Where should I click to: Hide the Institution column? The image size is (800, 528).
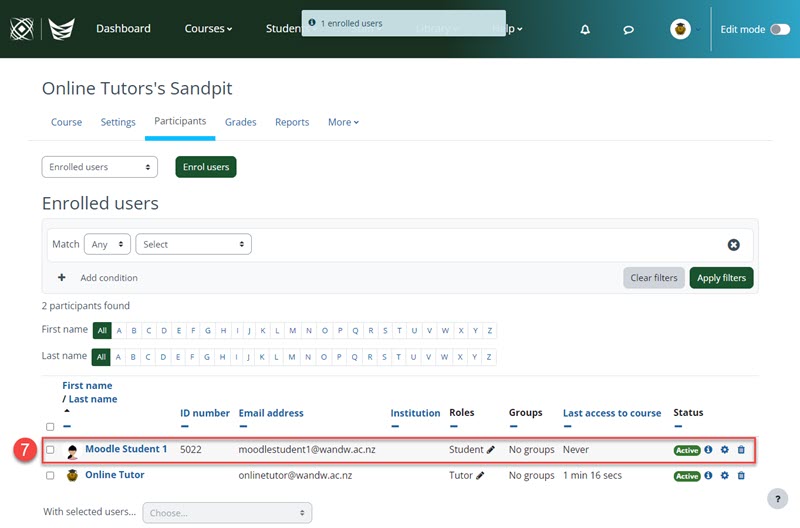pyautogui.click(x=395, y=426)
